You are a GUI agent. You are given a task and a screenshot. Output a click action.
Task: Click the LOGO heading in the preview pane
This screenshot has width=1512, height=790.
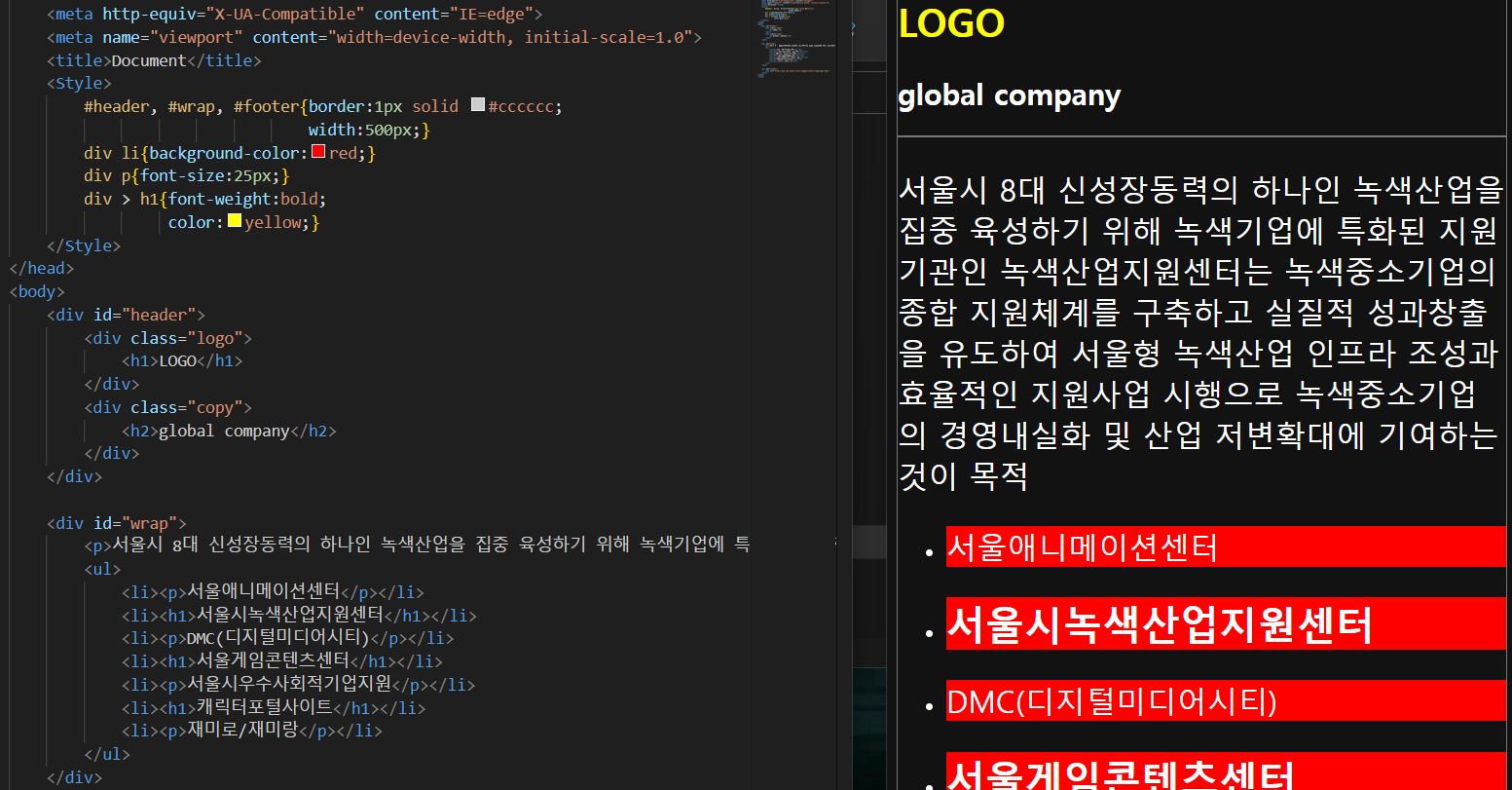pos(951,22)
